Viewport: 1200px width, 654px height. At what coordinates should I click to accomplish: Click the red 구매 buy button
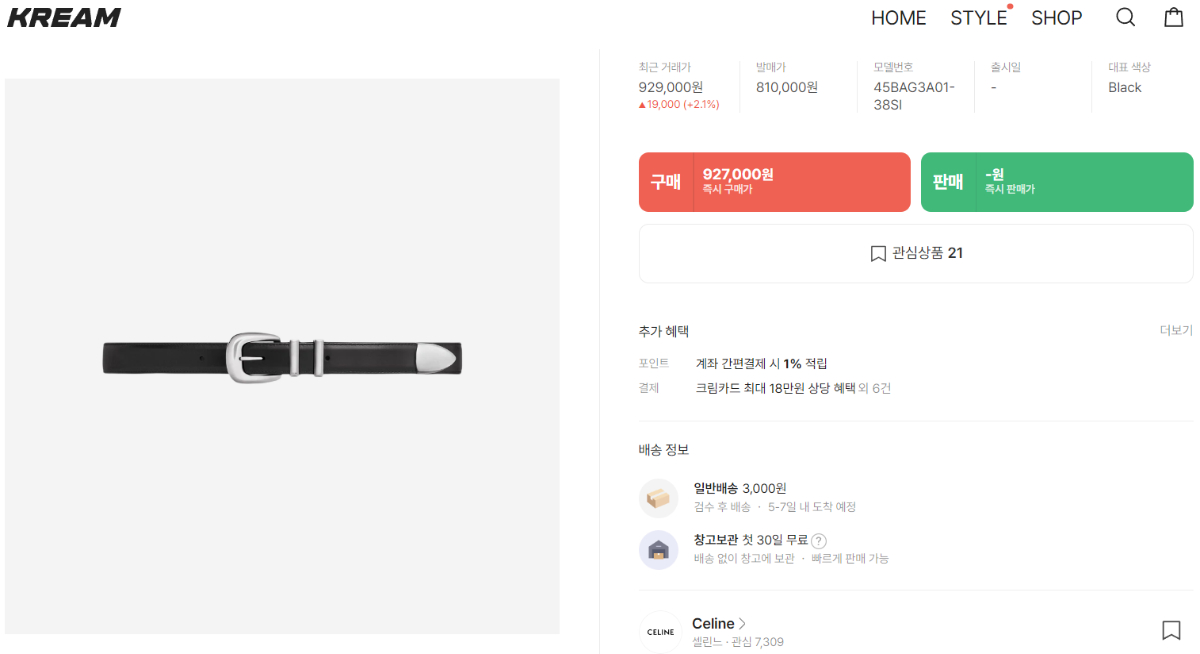[774, 182]
